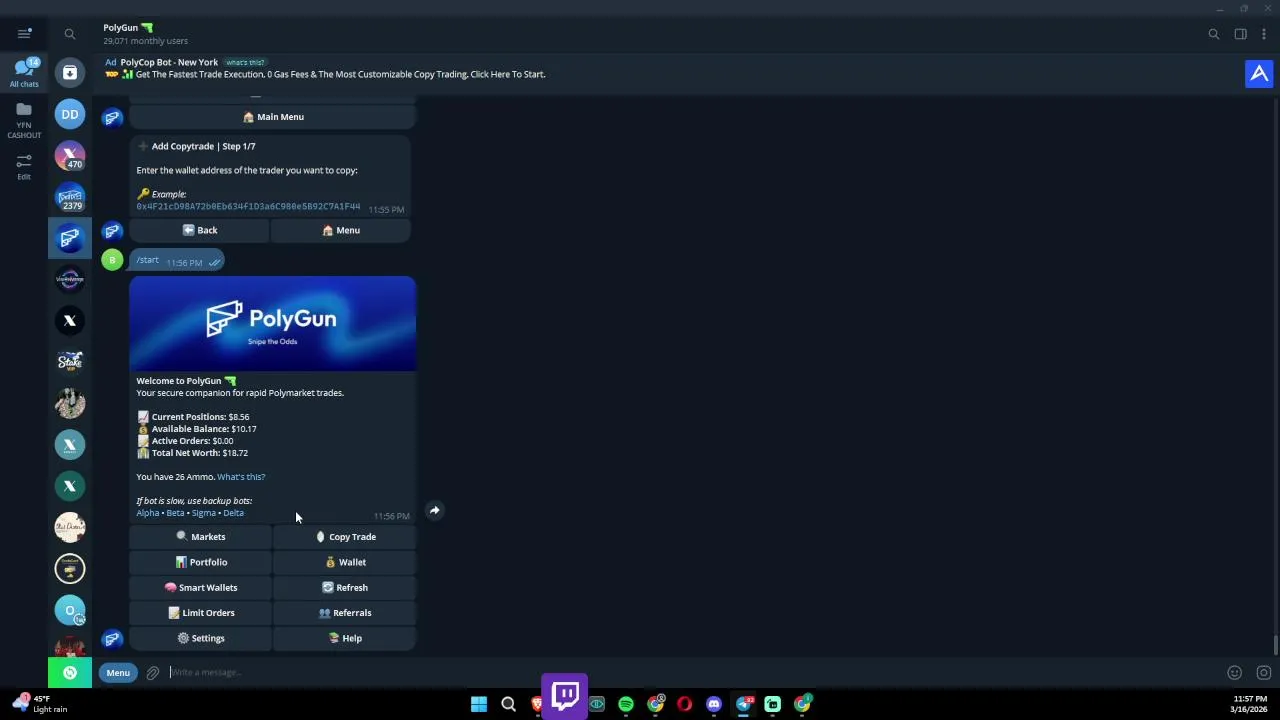Click the Copy Trade bot button
This screenshot has height=720, width=1280.
(344, 537)
